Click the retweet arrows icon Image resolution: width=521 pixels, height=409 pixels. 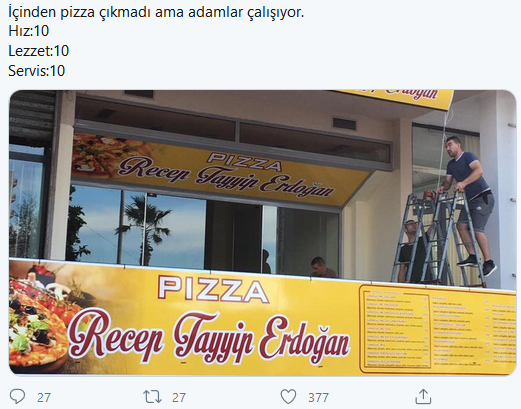[x=152, y=397]
